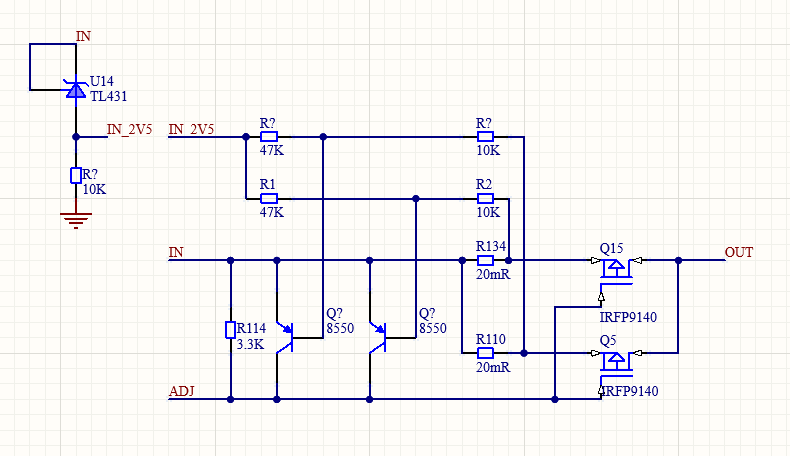Select the top-right 10K resistor above R2
The height and width of the screenshot is (456, 790).
point(485,137)
